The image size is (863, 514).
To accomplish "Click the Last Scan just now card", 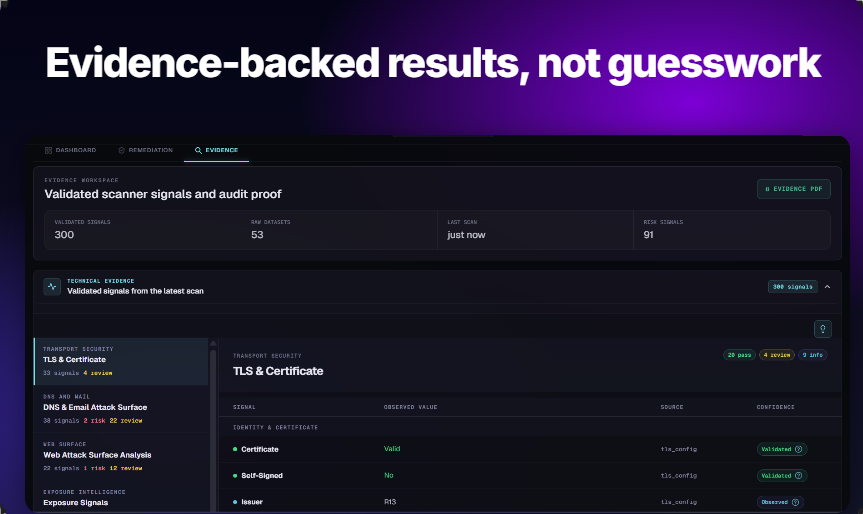I will [536, 229].
